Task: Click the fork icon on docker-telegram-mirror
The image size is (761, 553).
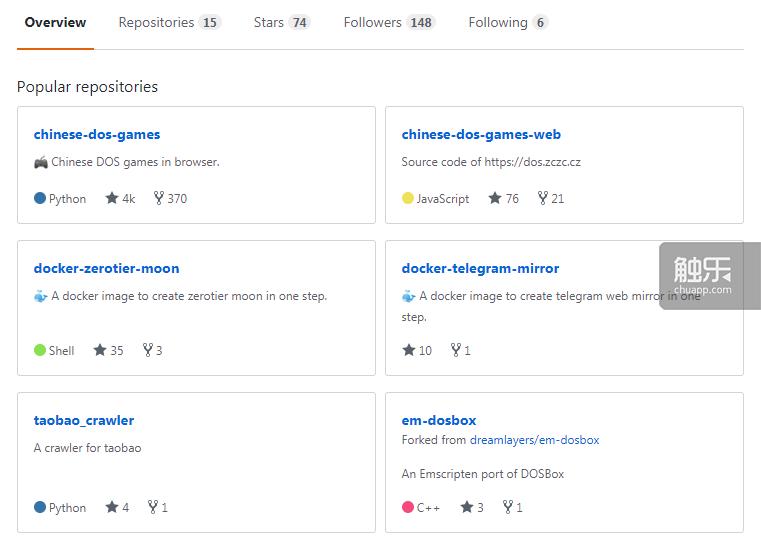Action: [x=456, y=350]
